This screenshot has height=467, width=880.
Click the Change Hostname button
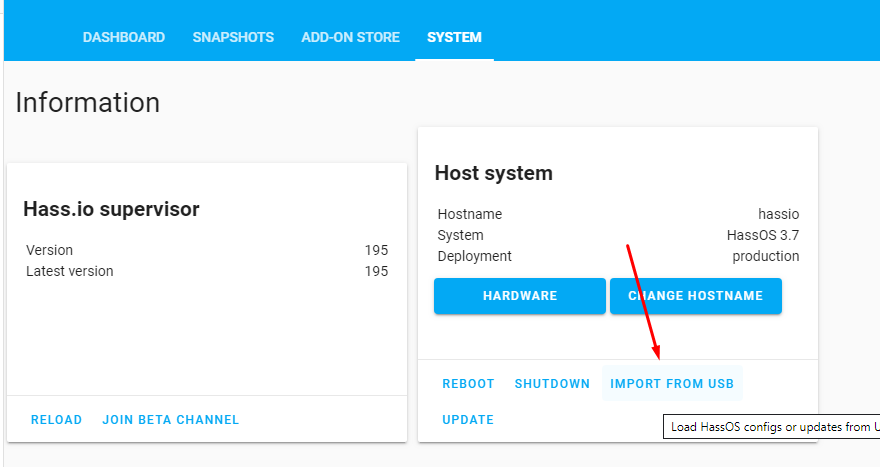pyautogui.click(x=695, y=296)
